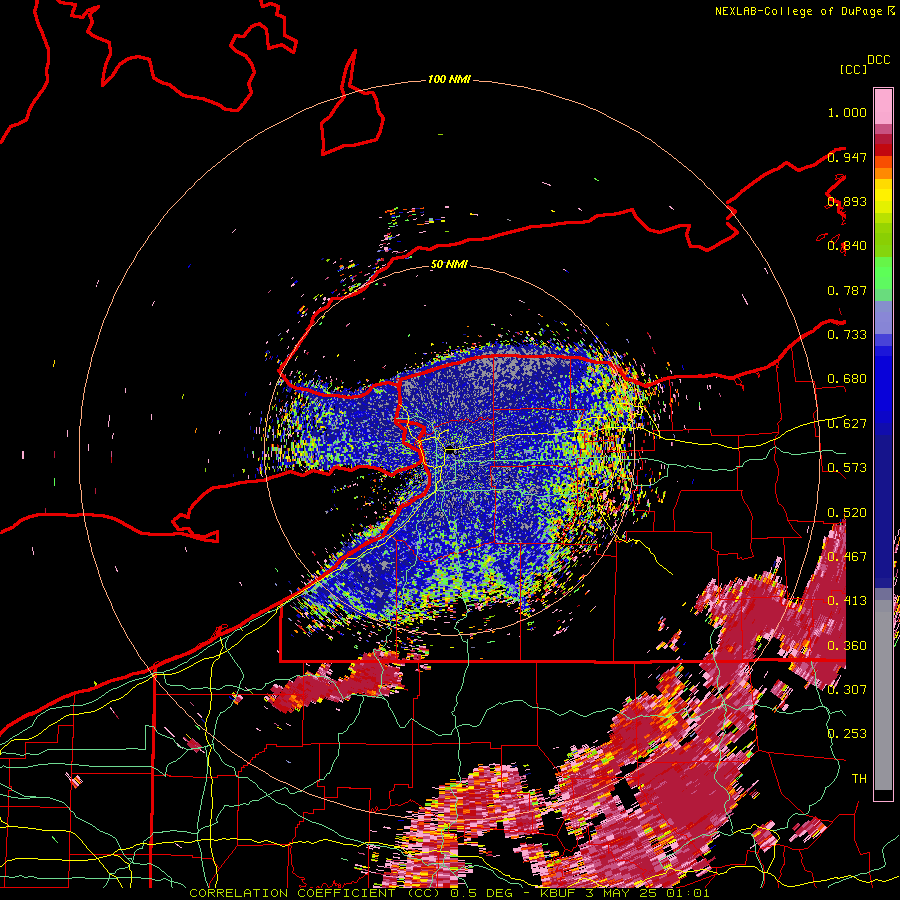Click the 0.627 scale value
900x900 pixels.
coord(847,424)
